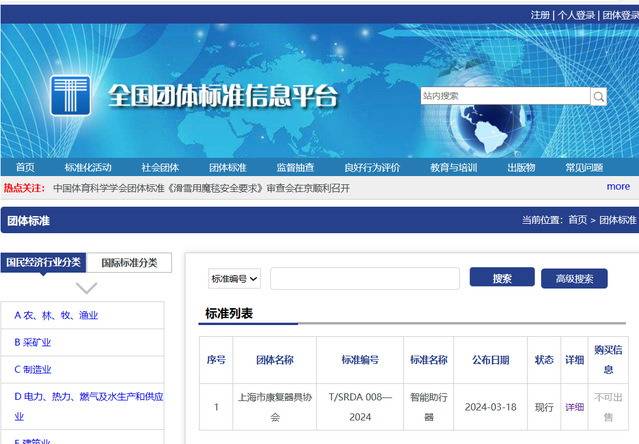Click the 注册 link at top

coord(540,15)
